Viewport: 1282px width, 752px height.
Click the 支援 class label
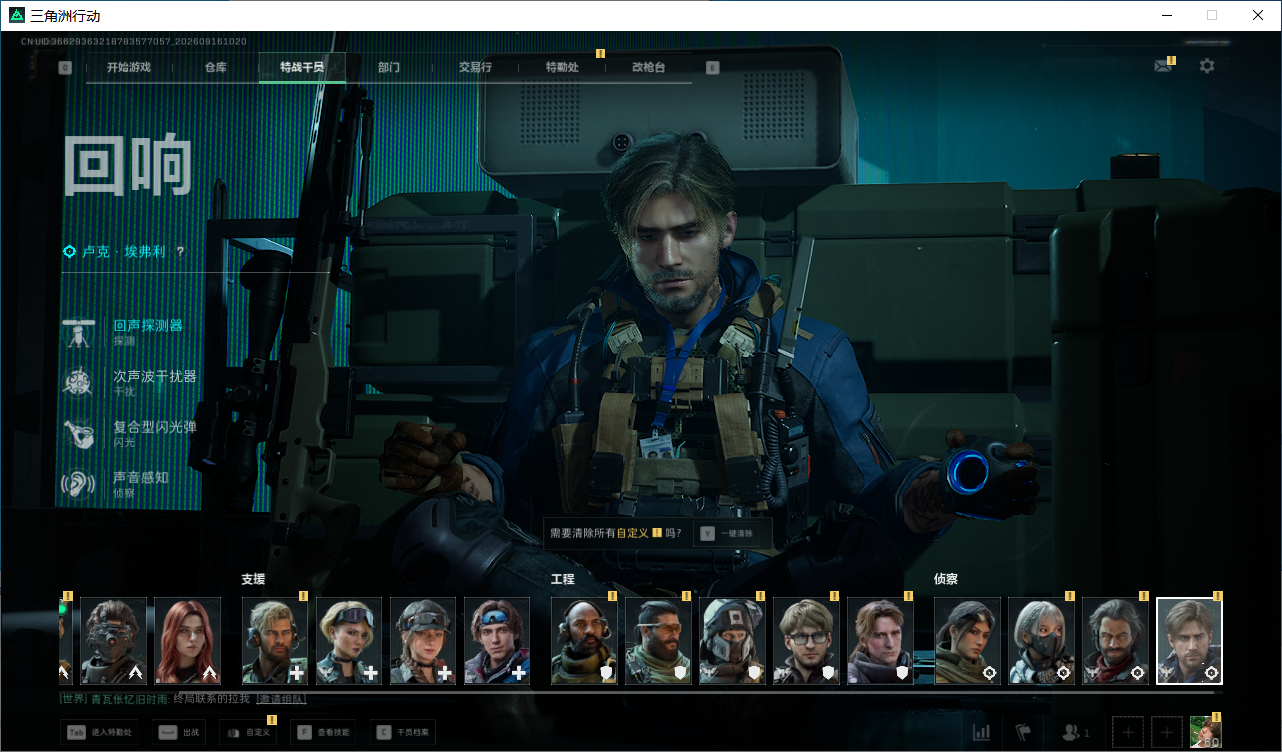click(x=253, y=579)
